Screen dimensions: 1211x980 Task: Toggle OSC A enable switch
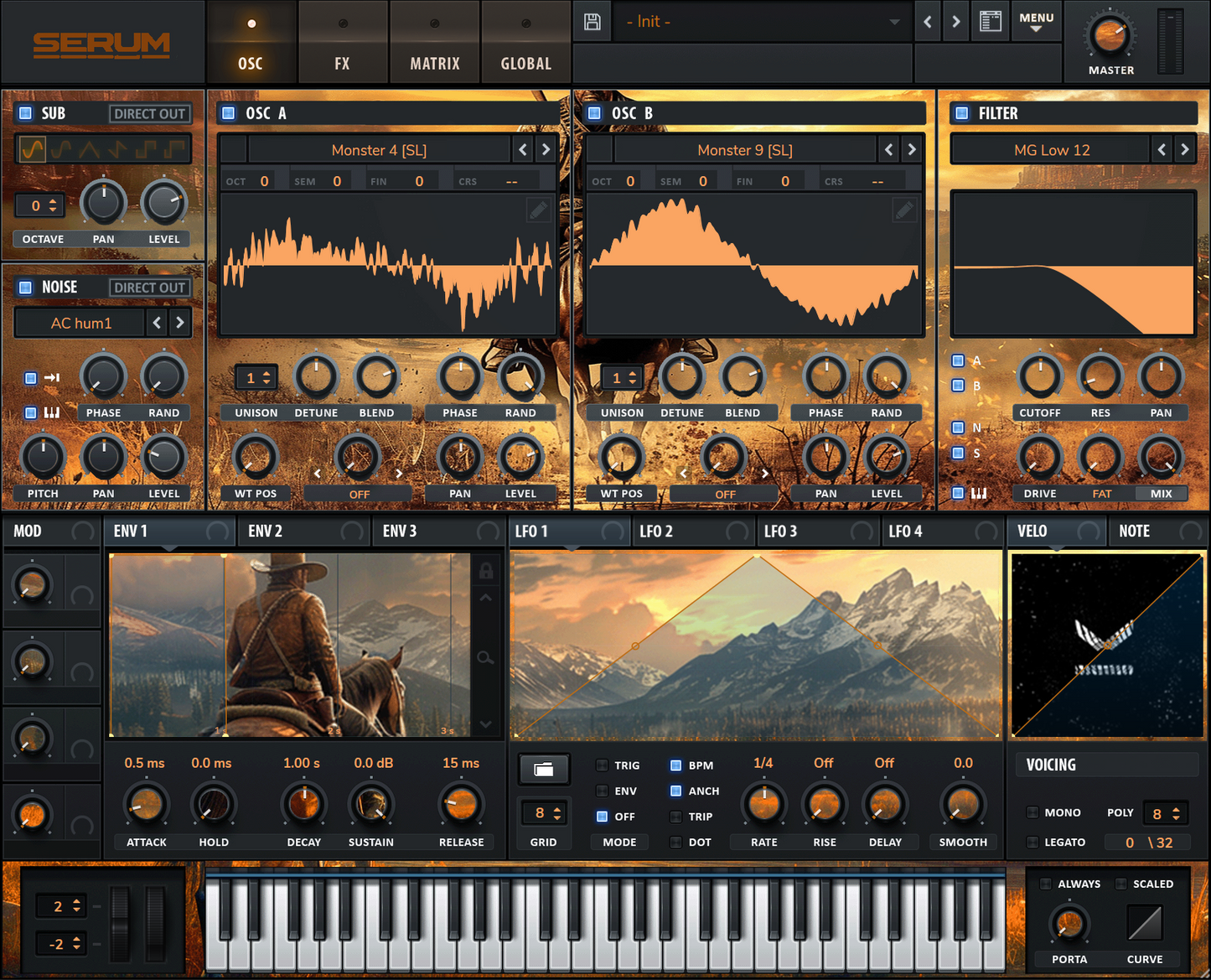(x=227, y=113)
